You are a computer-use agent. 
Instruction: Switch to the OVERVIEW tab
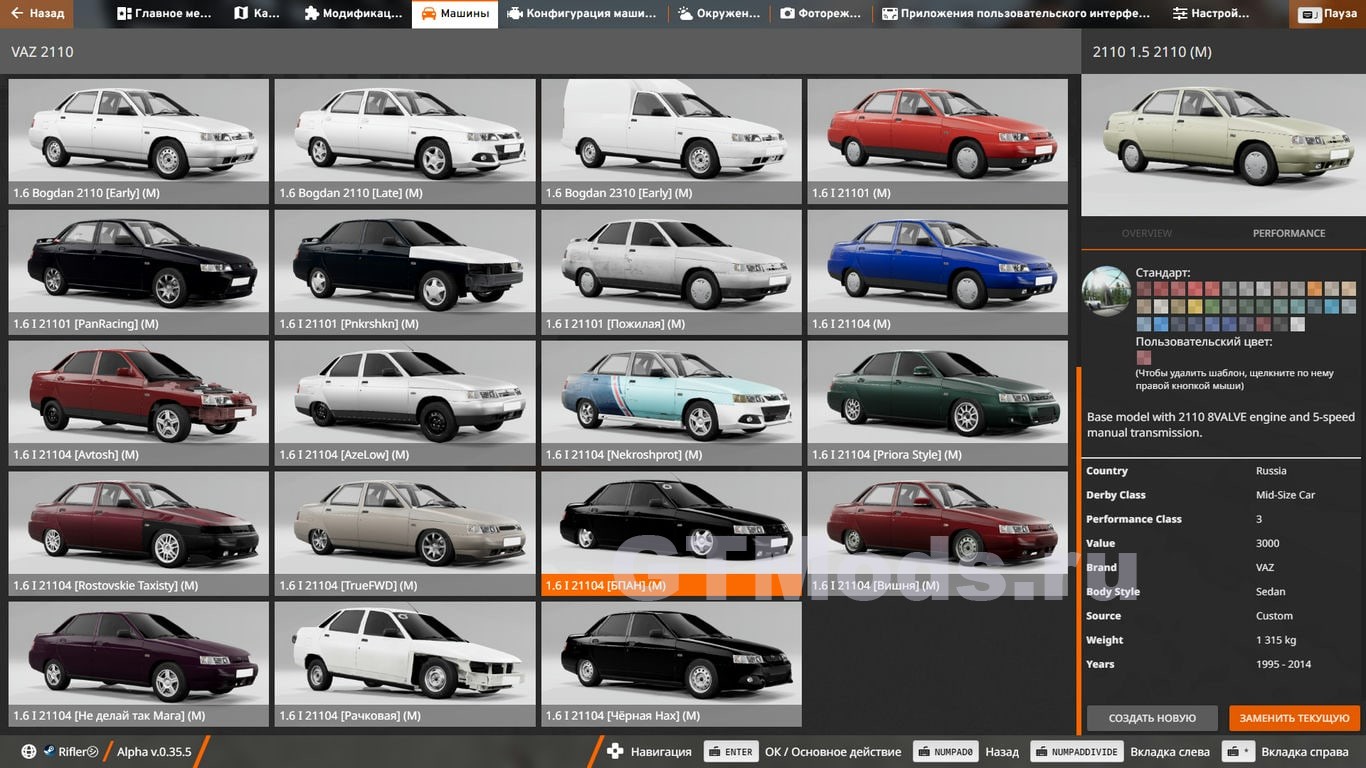(x=1147, y=233)
